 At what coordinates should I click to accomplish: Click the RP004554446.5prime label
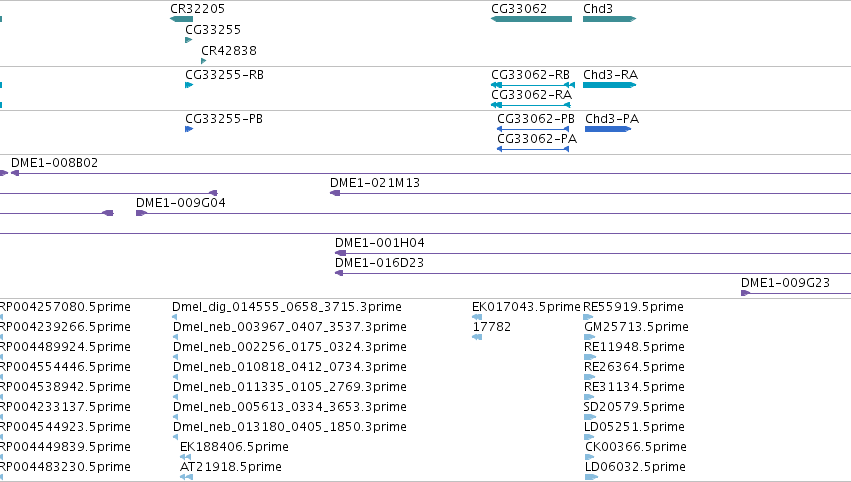[65, 367]
